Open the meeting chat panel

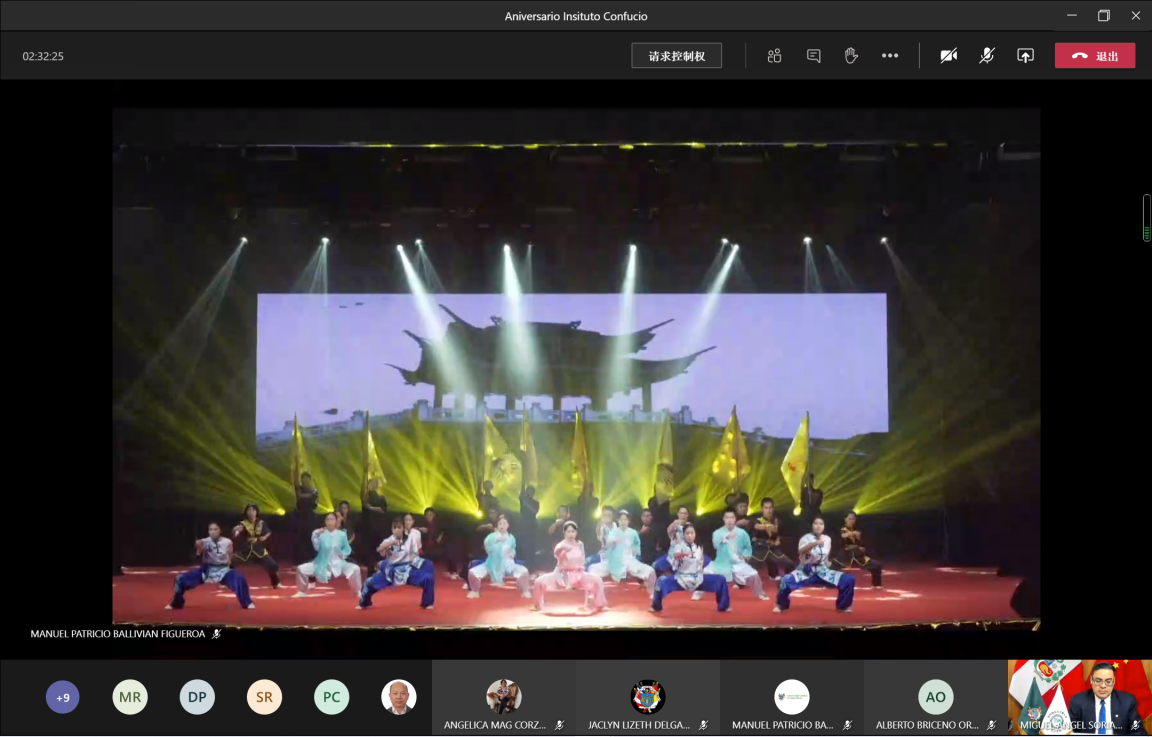pyautogui.click(x=813, y=56)
